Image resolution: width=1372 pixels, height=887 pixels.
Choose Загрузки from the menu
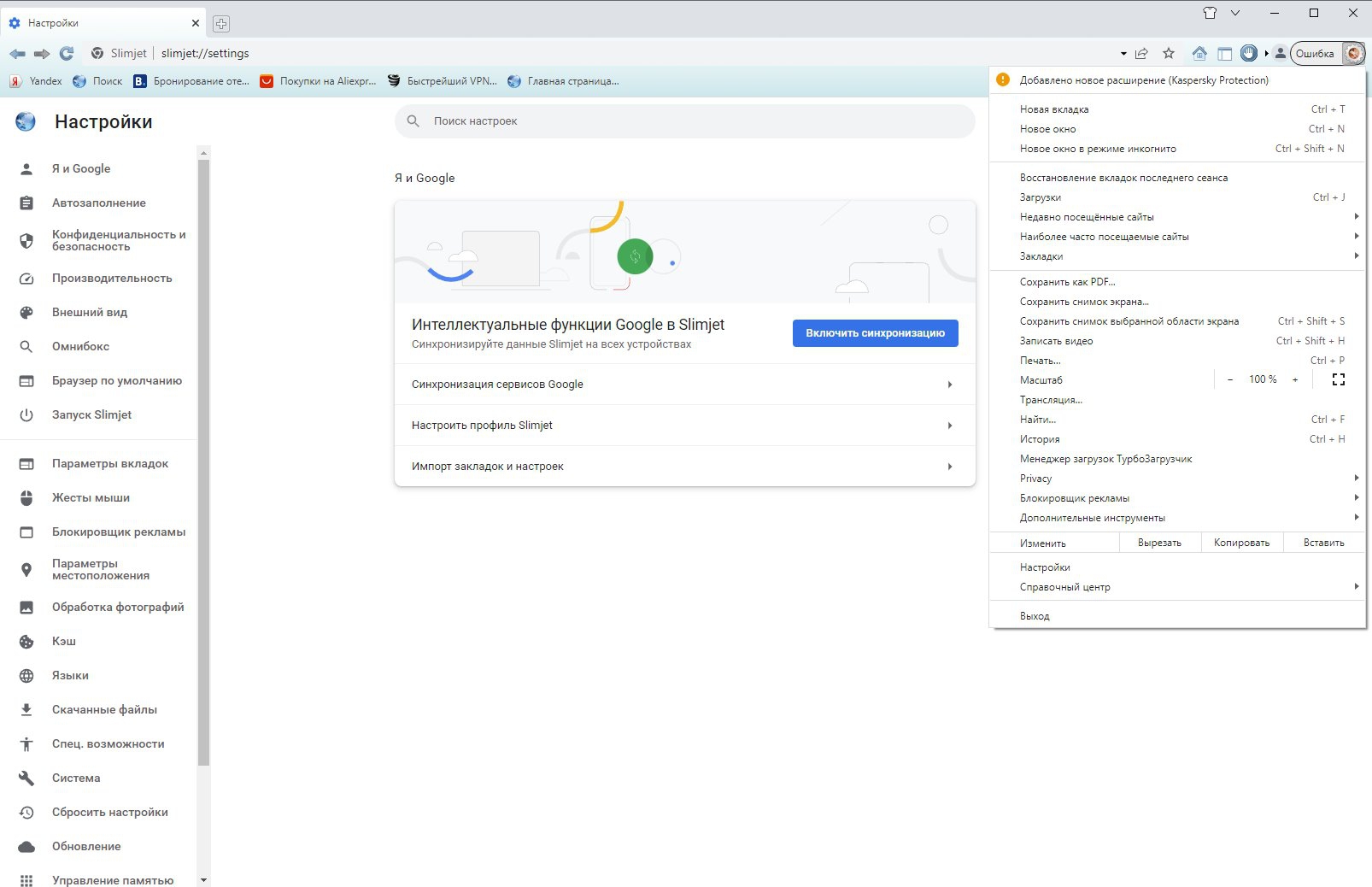click(x=1177, y=197)
